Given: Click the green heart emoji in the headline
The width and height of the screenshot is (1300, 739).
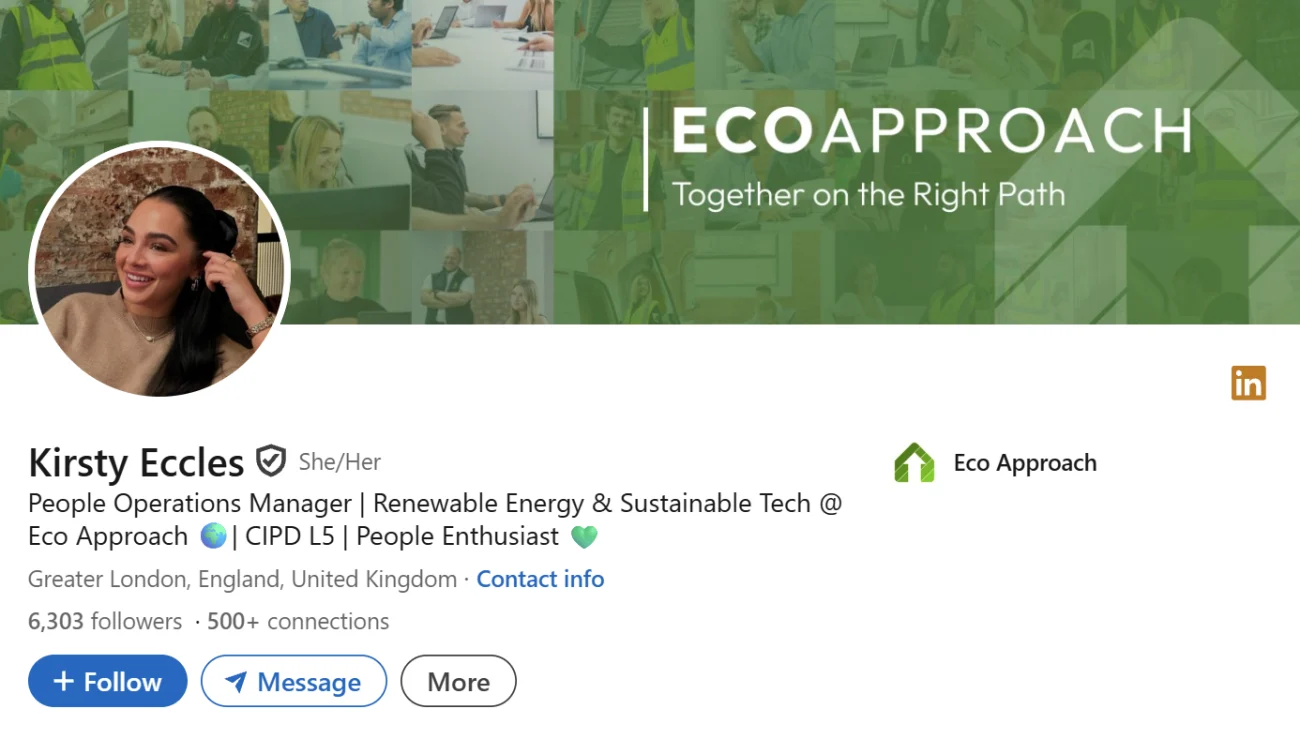Looking at the screenshot, I should coord(584,537).
